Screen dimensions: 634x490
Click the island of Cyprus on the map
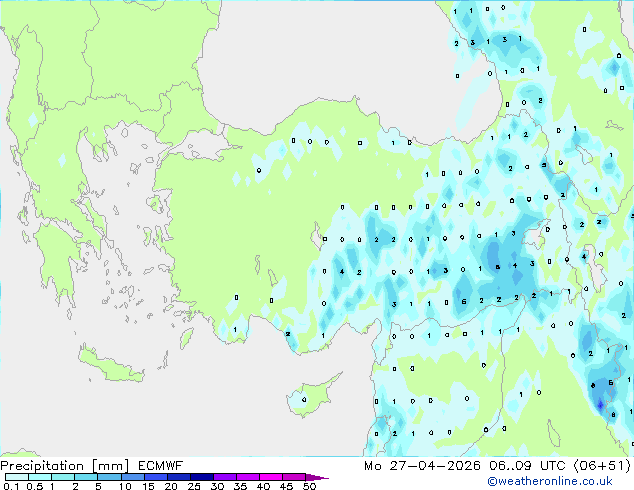pyautogui.click(x=311, y=396)
